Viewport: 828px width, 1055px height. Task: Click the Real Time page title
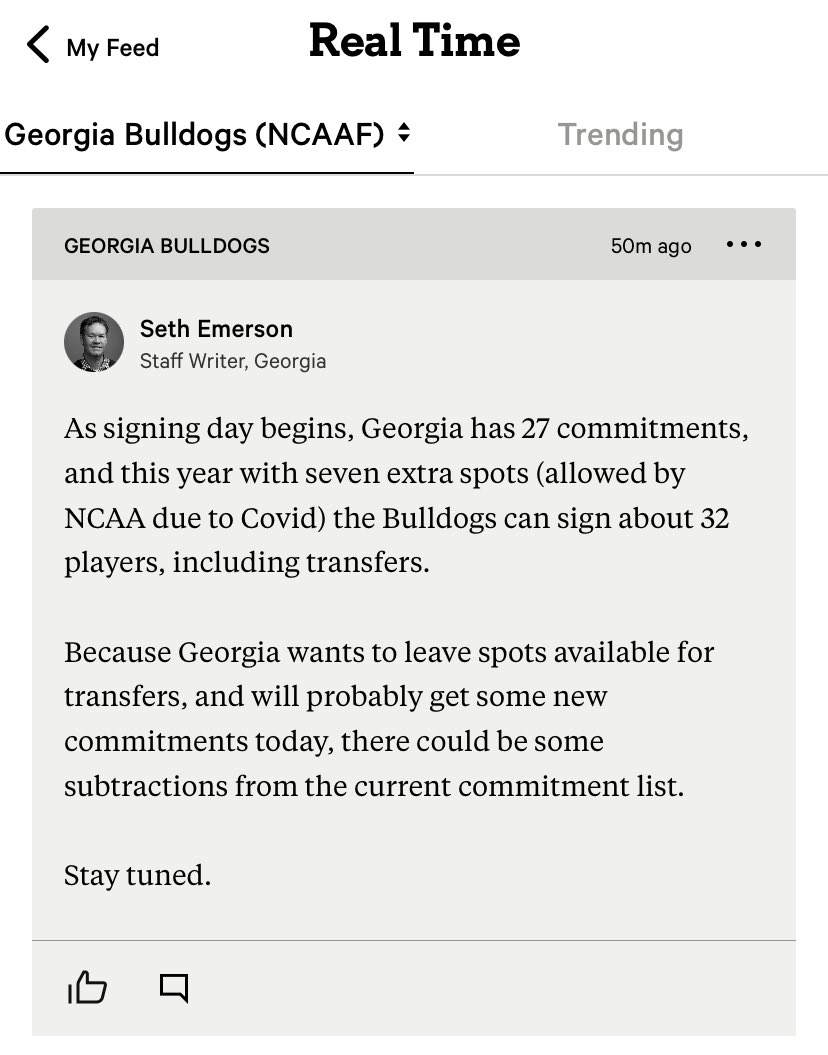pos(414,42)
